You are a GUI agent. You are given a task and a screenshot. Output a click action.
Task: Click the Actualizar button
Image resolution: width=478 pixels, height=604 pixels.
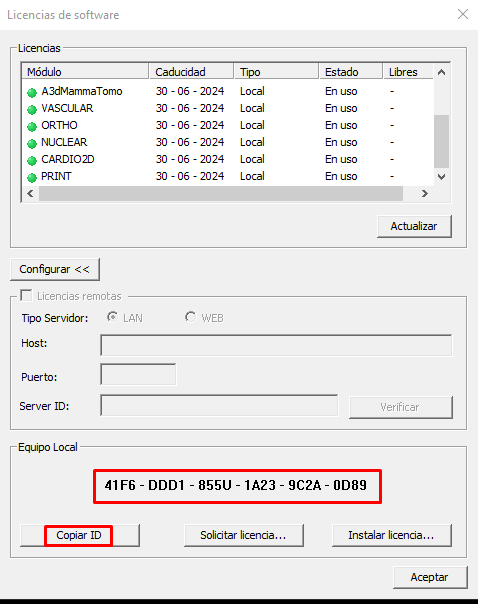[414, 226]
